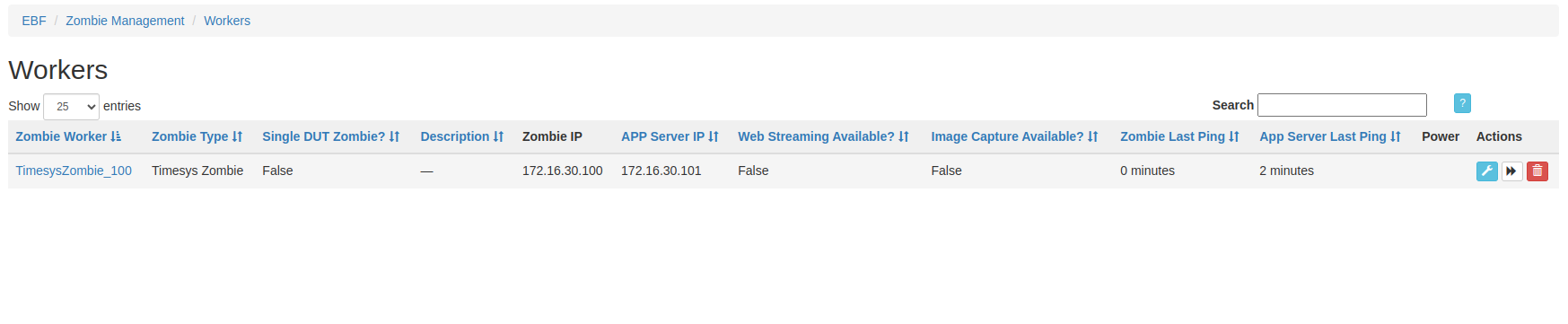This screenshot has height=324, width=1568.
Task: Sort by Single DUT Zombie? column
Action: tap(330, 136)
